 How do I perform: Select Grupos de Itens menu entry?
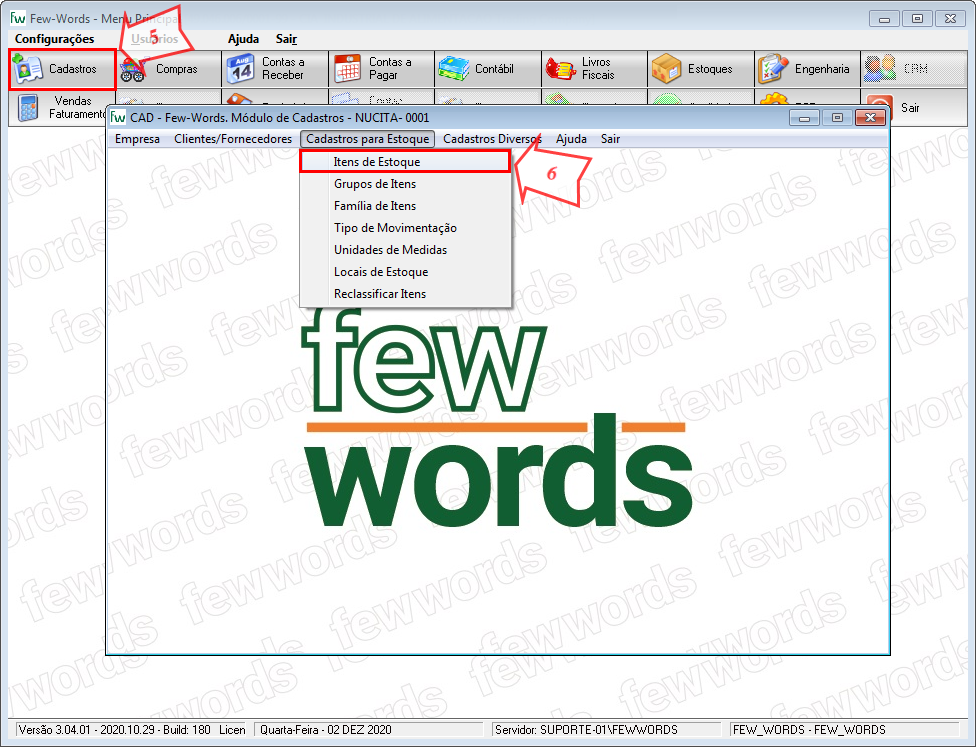pyautogui.click(x=405, y=184)
